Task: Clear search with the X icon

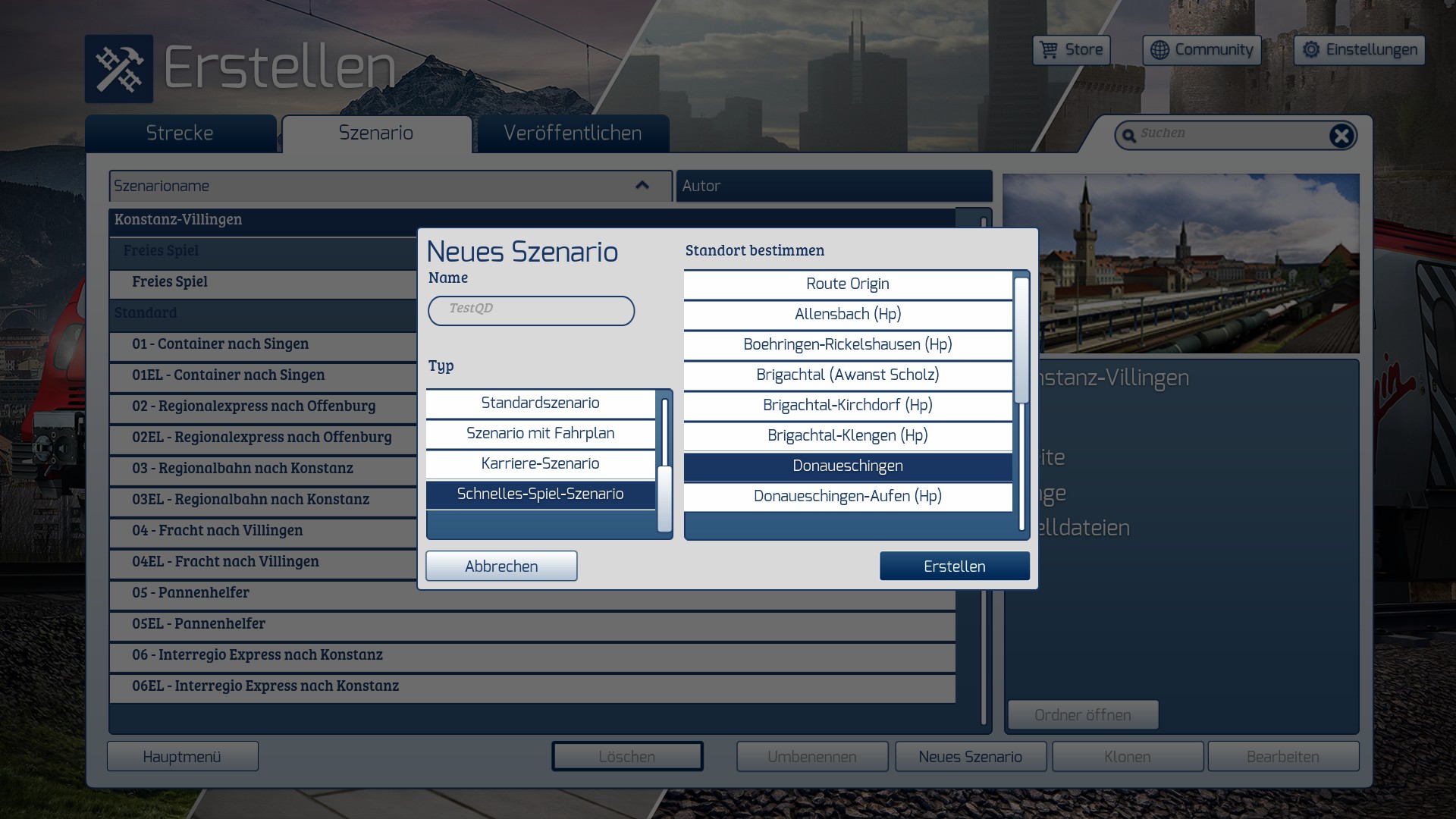Action: 1341,136
